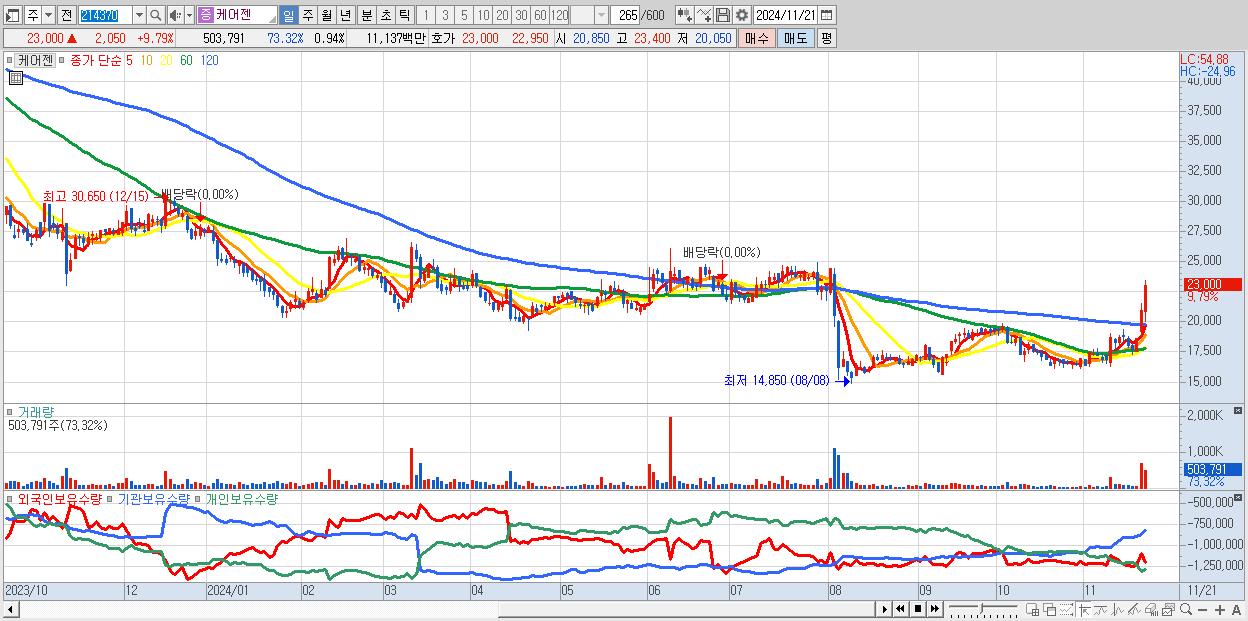Click the speaker sound icon

coord(175,15)
